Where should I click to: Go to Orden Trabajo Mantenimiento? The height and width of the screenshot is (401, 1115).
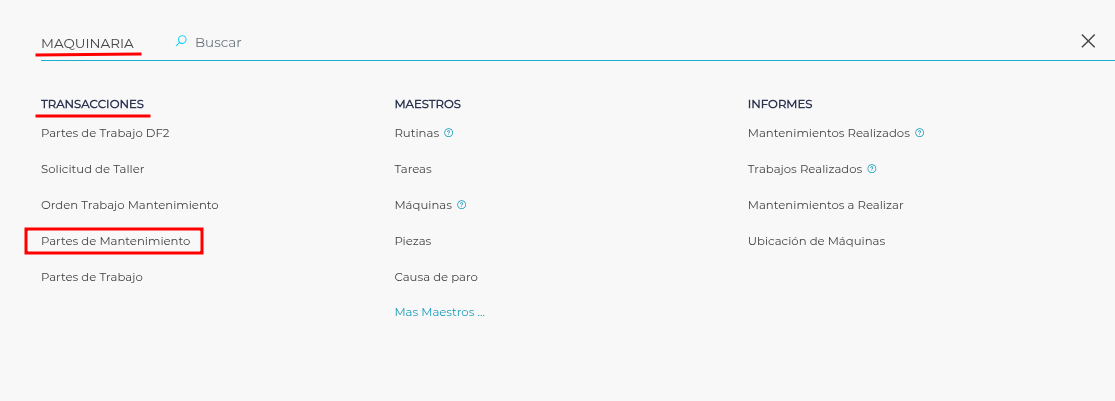click(x=129, y=205)
